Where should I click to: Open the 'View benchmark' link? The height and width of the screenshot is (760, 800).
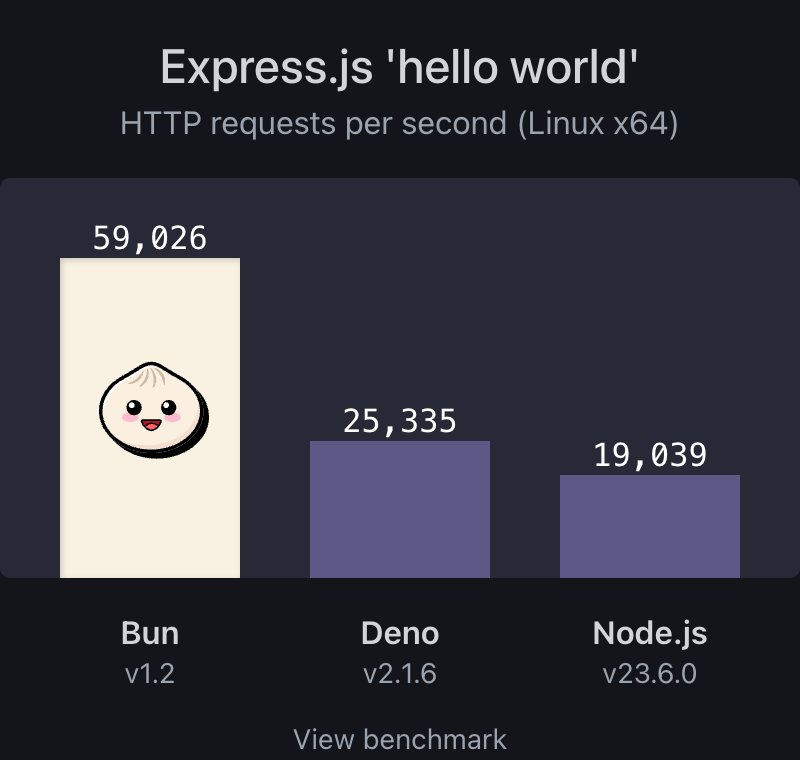[x=400, y=739]
